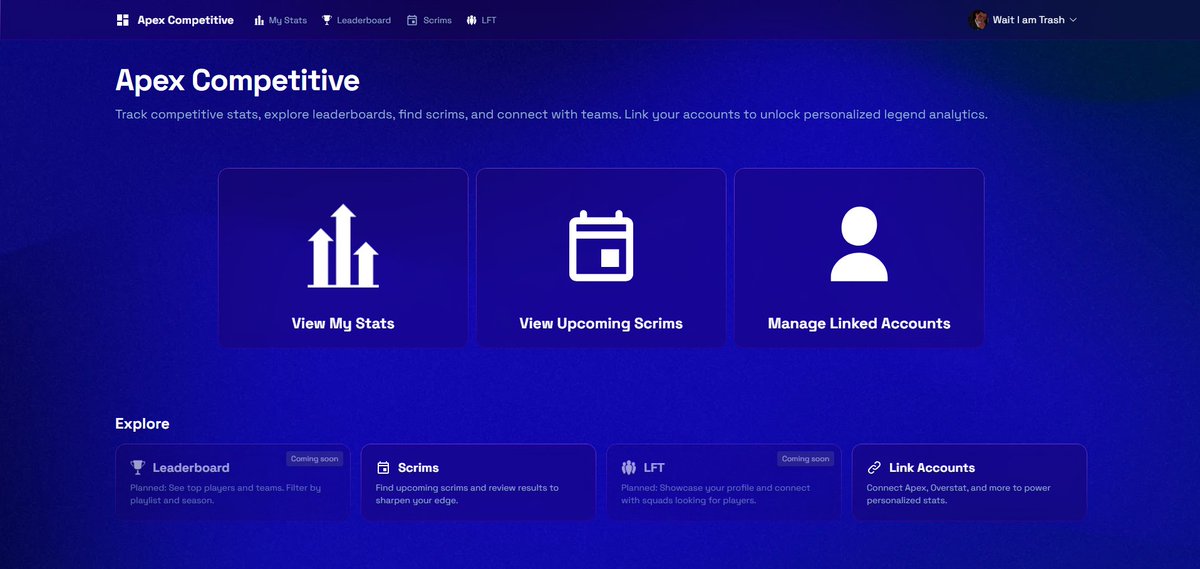The height and width of the screenshot is (569, 1200).
Task: Click the calendar icon on the Scrims card
Action: click(x=383, y=467)
